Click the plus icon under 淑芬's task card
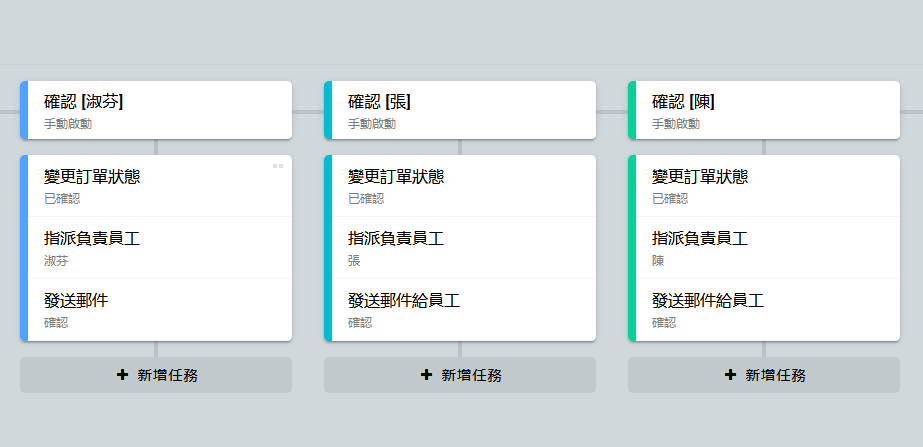Screen dimensions: 923x447 [123, 375]
